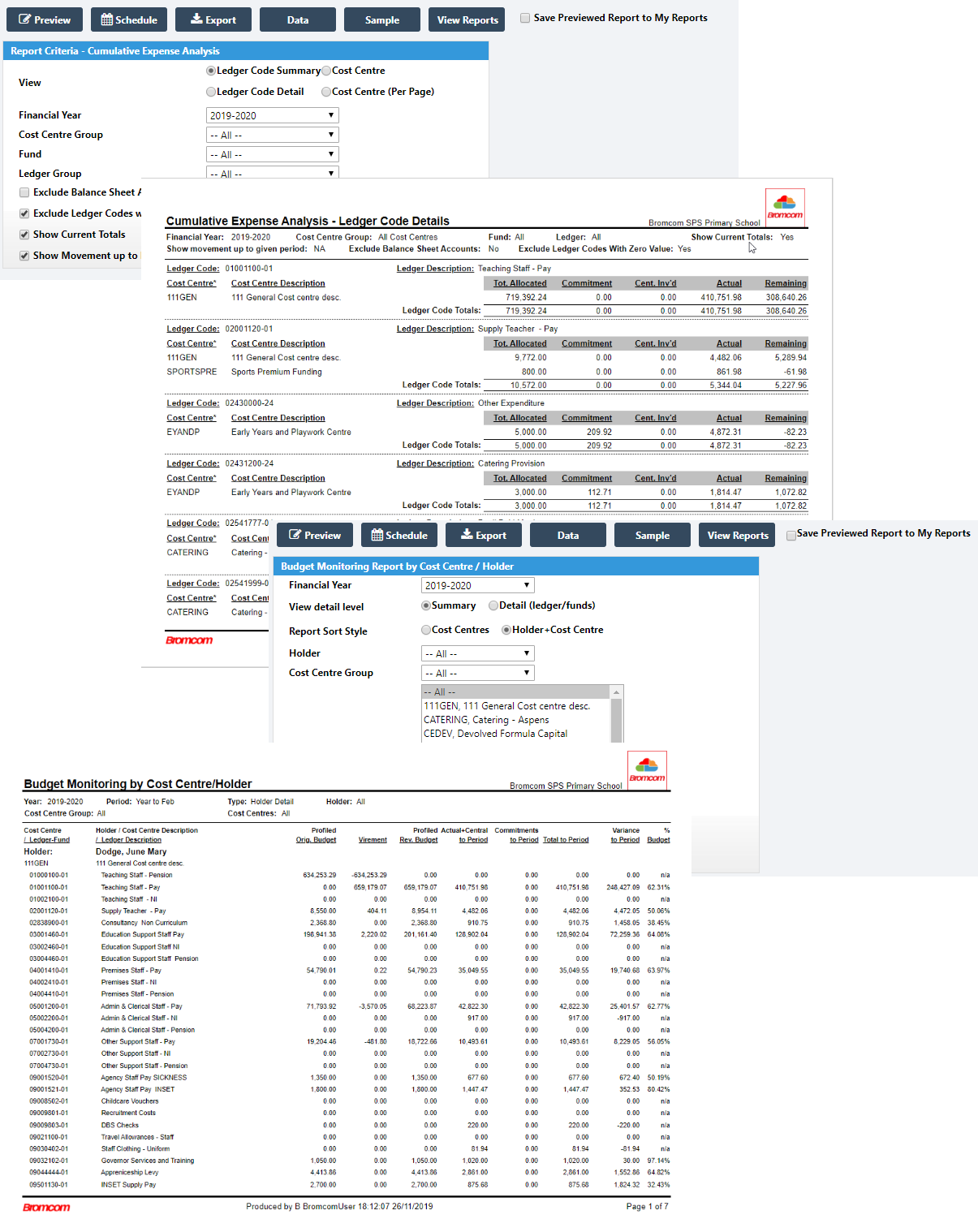Click the cost centre list scrollbar
978x1232 pixels.
(617, 714)
